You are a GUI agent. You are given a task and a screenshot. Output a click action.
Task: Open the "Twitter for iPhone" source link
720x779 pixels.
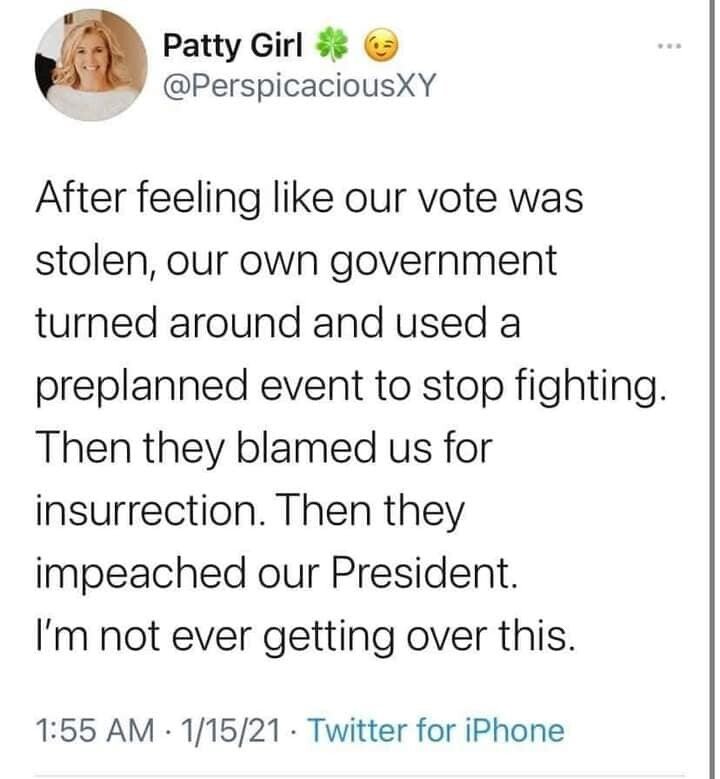coord(435,730)
